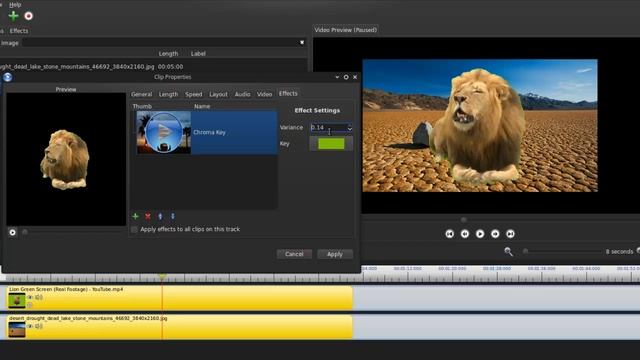640x360 pixels.
Task: Click the red record icon in the toolbar
Action: pyautogui.click(x=29, y=16)
